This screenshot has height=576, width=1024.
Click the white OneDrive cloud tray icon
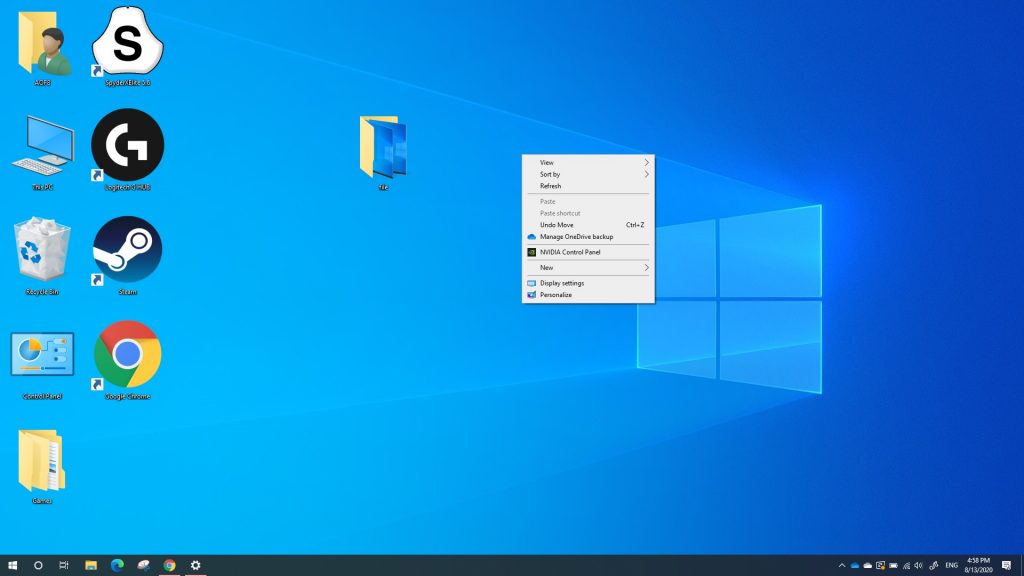[x=867, y=566]
